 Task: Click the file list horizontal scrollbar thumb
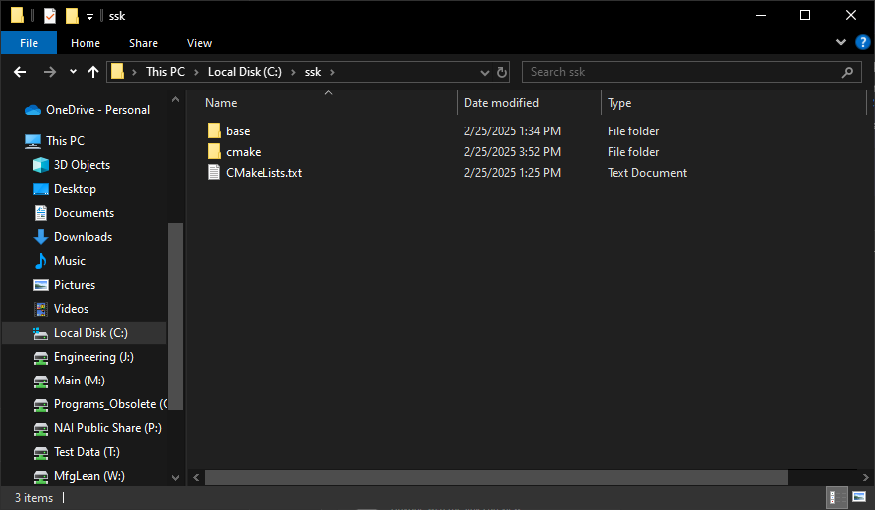click(496, 478)
